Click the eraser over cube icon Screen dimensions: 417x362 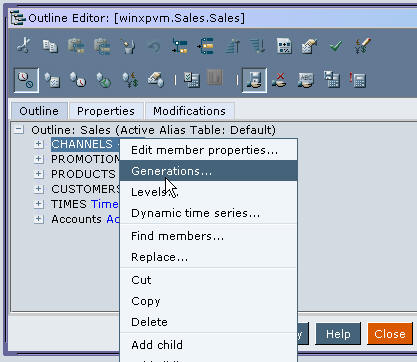coord(156,80)
